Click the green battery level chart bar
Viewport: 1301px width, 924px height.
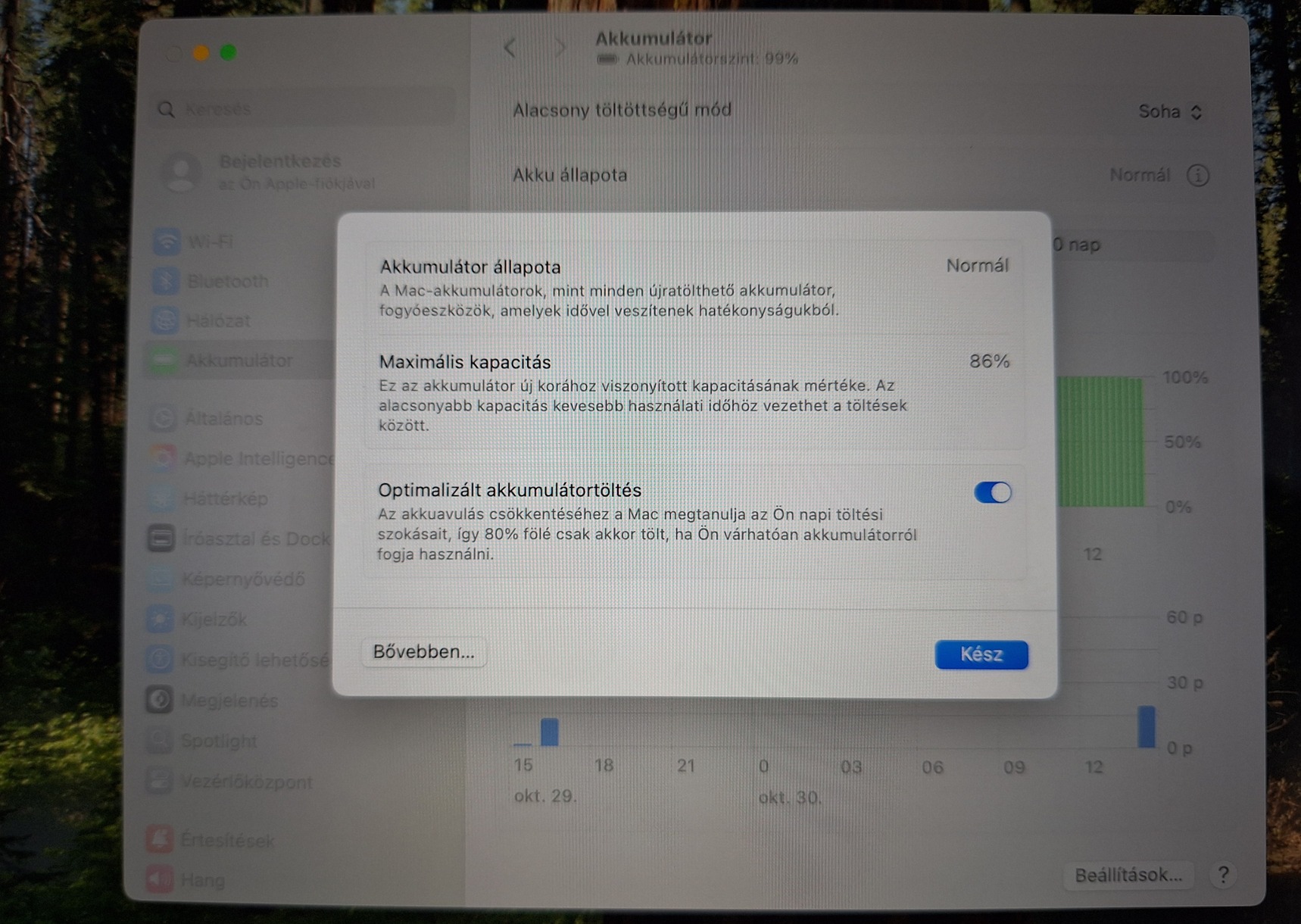click(1100, 442)
